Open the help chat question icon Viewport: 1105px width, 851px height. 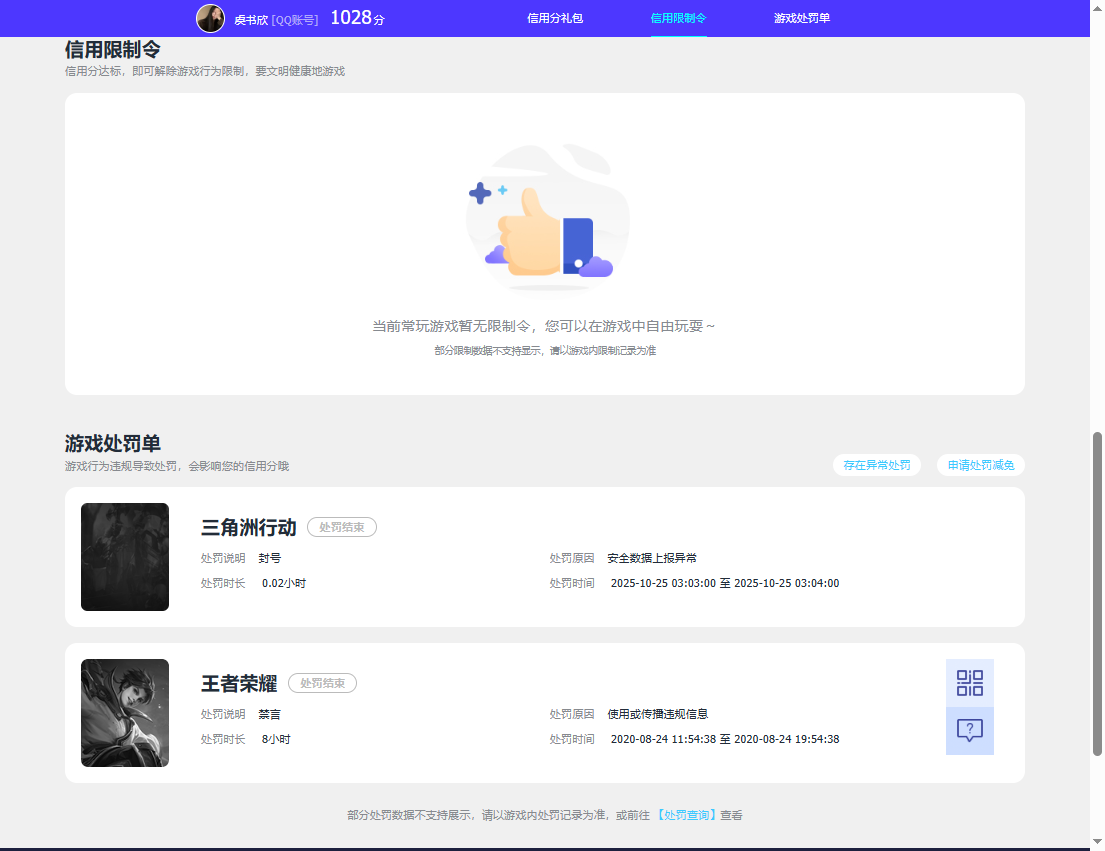coord(970,731)
